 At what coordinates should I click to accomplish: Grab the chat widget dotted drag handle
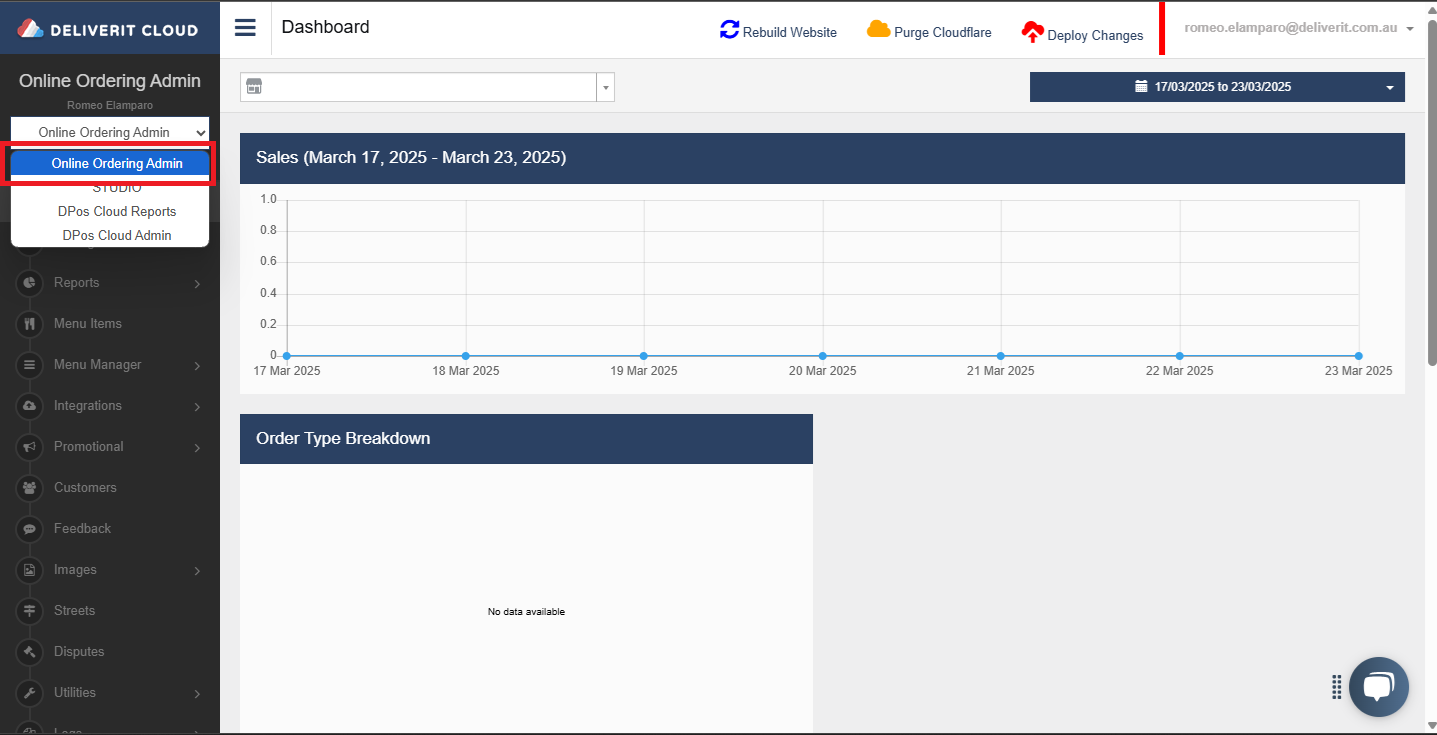pyautogui.click(x=1337, y=687)
